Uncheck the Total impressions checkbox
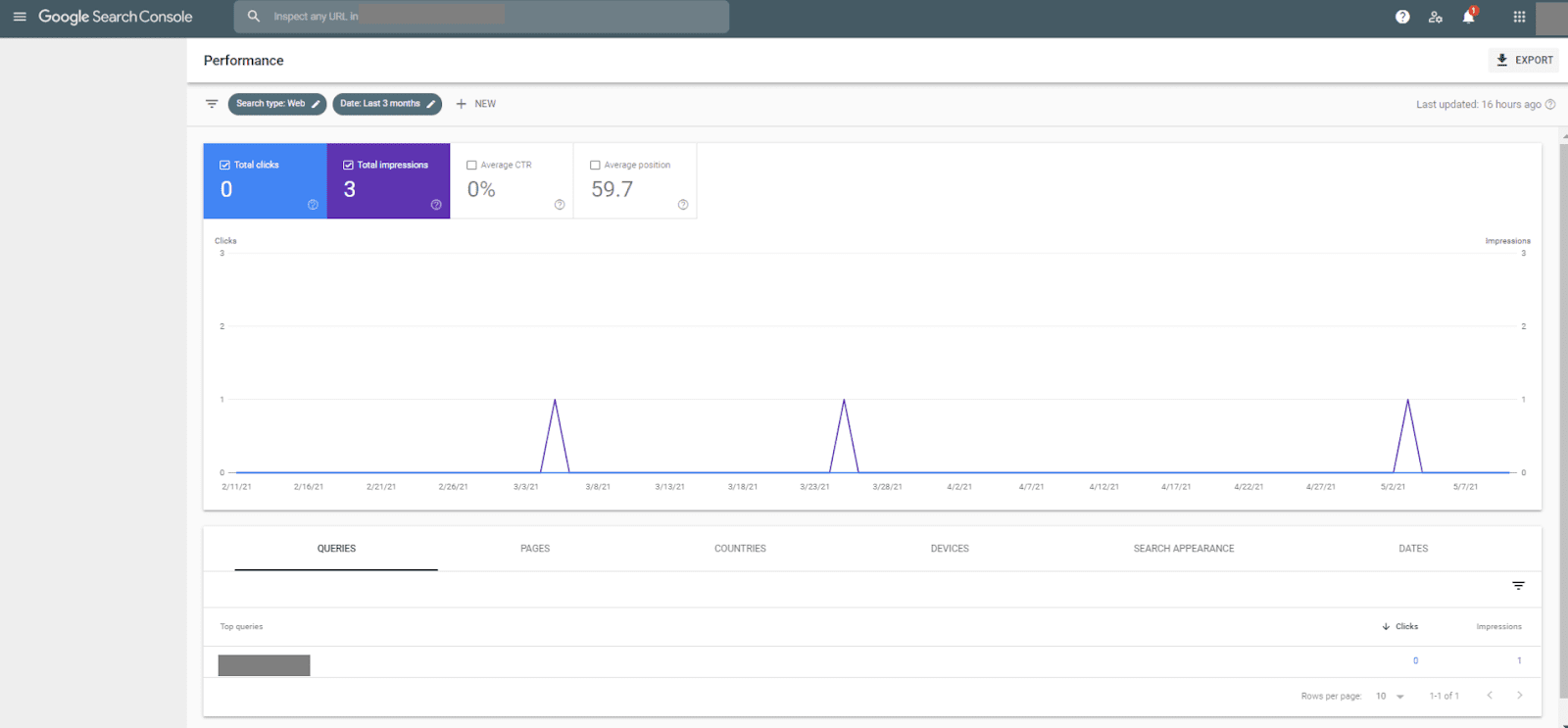Viewport: 1568px width, 728px height. click(x=348, y=165)
